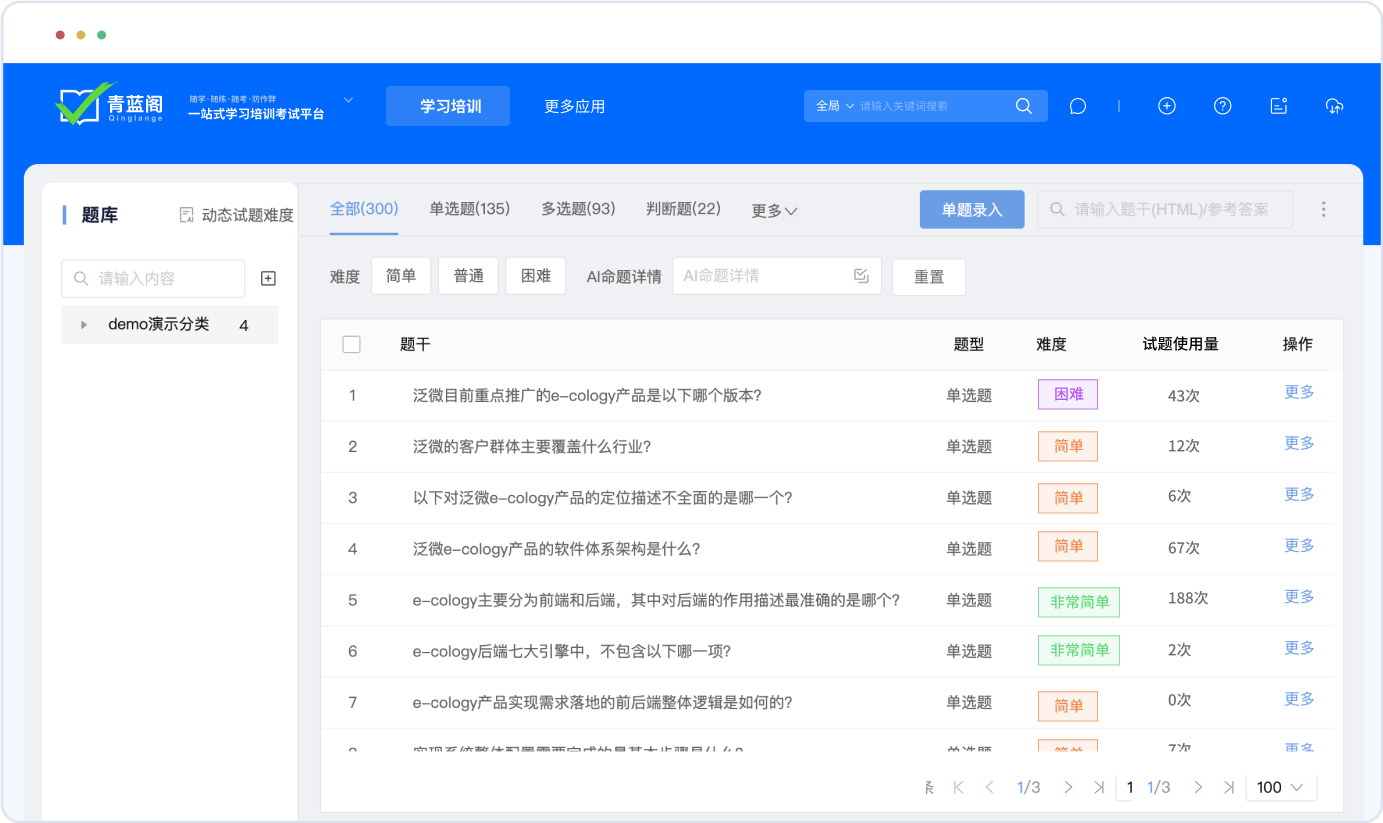Click the plus circle add icon

click(x=1166, y=106)
